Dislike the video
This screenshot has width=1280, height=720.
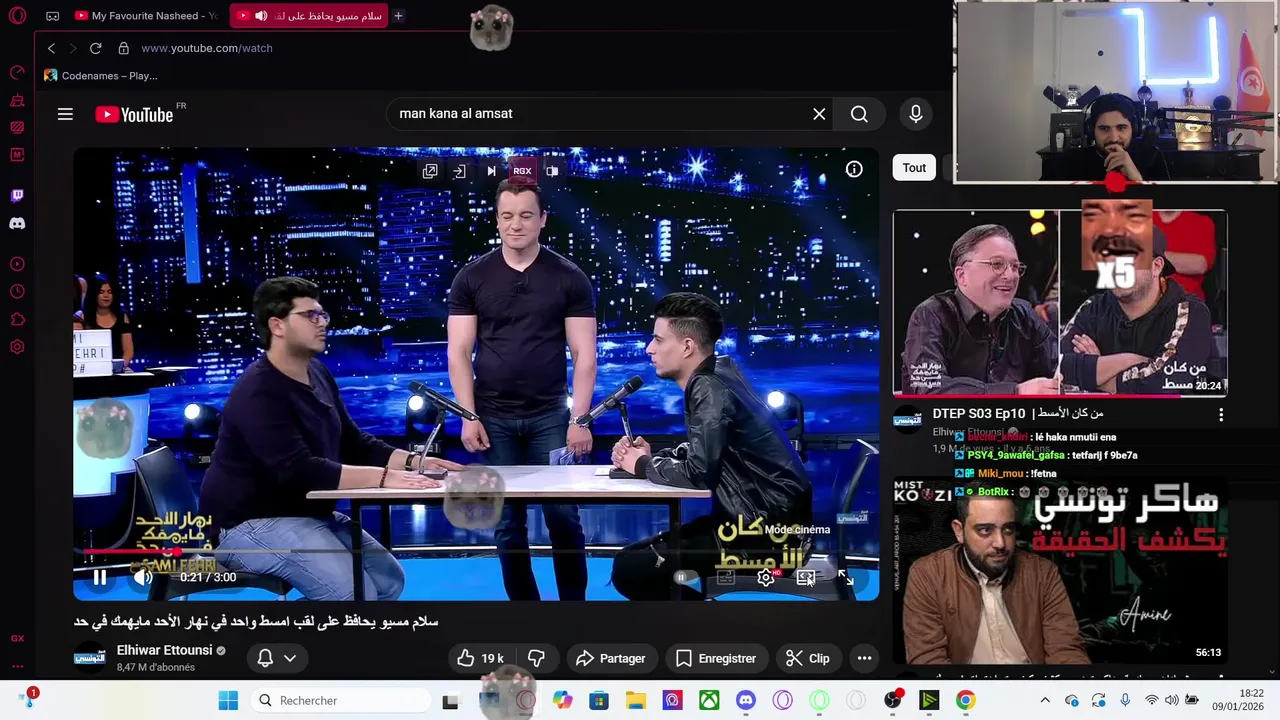click(x=536, y=658)
